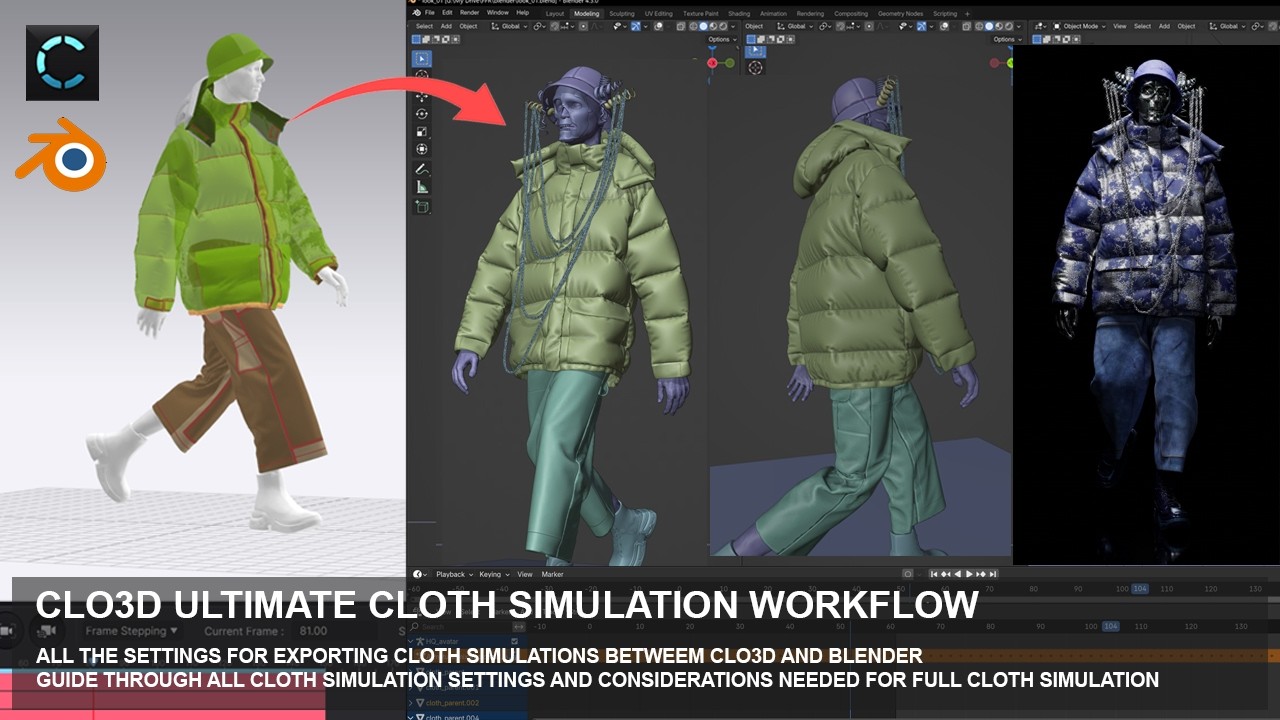Open the timeline Playback dropdown
The width and height of the screenshot is (1280, 720).
coord(454,574)
